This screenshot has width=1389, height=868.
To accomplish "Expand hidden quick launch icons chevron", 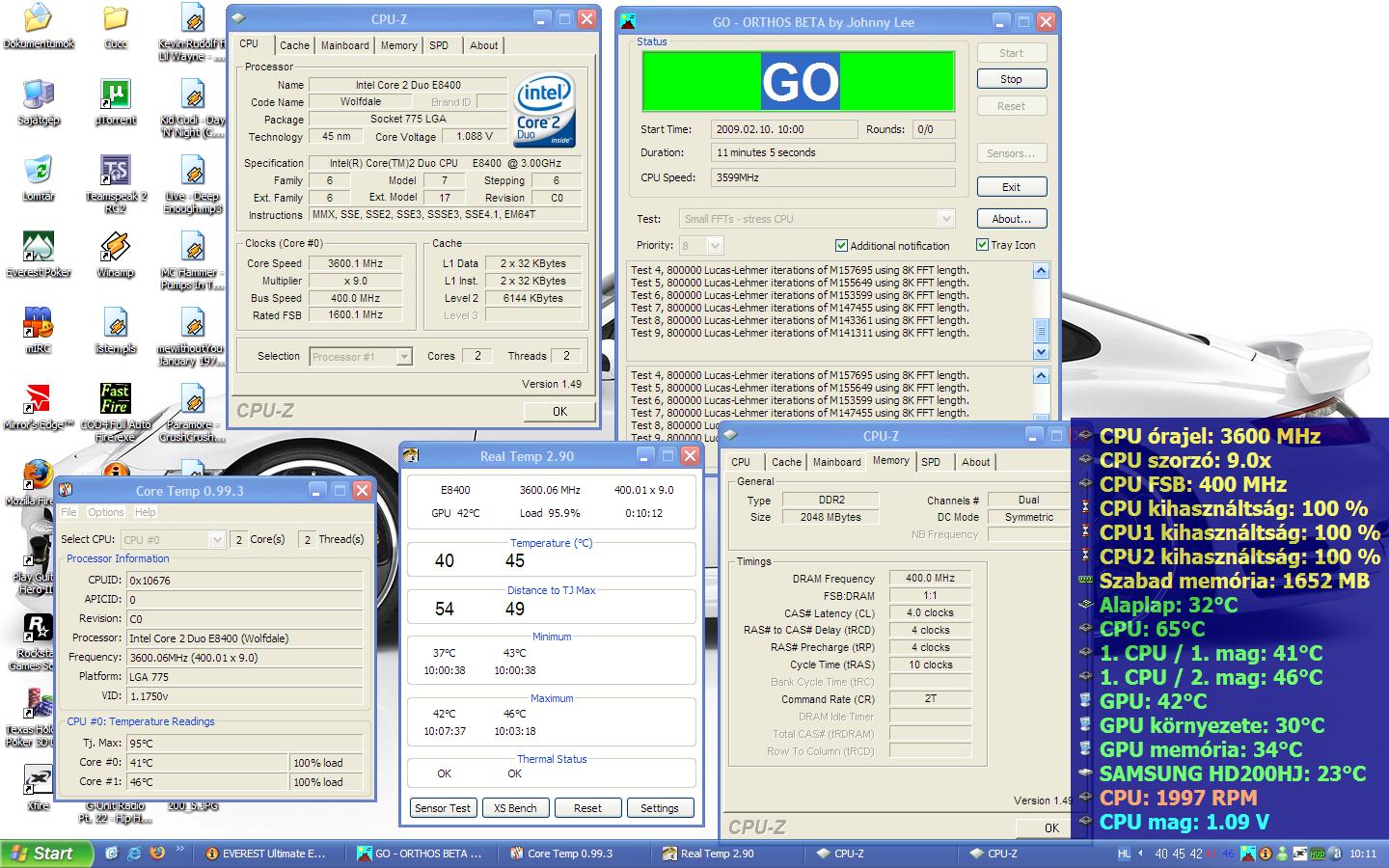I will click(x=180, y=851).
